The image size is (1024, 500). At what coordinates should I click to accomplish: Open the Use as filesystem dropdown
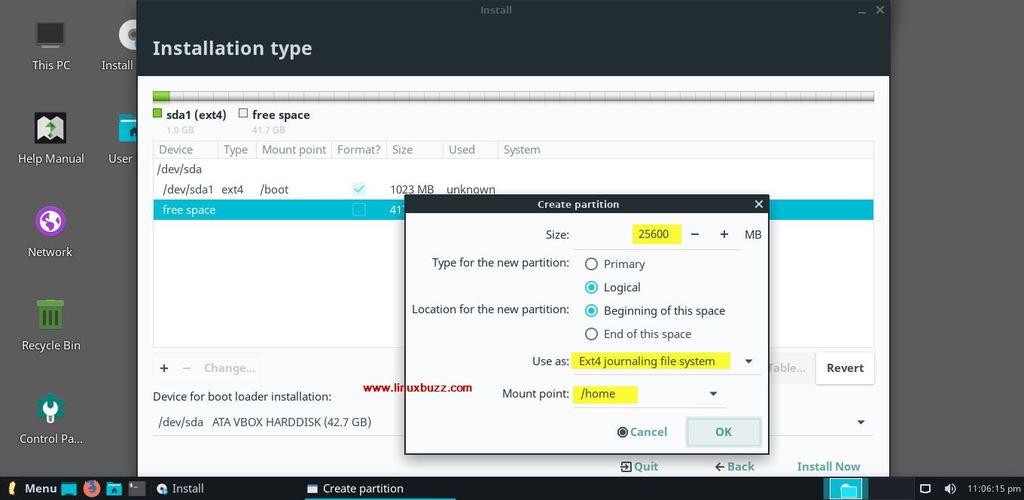pyautogui.click(x=666, y=362)
